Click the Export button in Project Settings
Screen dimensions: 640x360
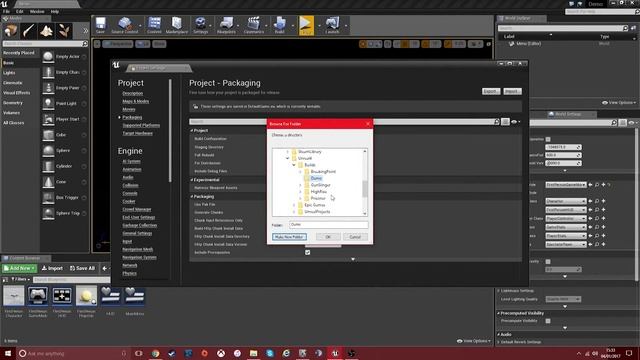point(491,91)
